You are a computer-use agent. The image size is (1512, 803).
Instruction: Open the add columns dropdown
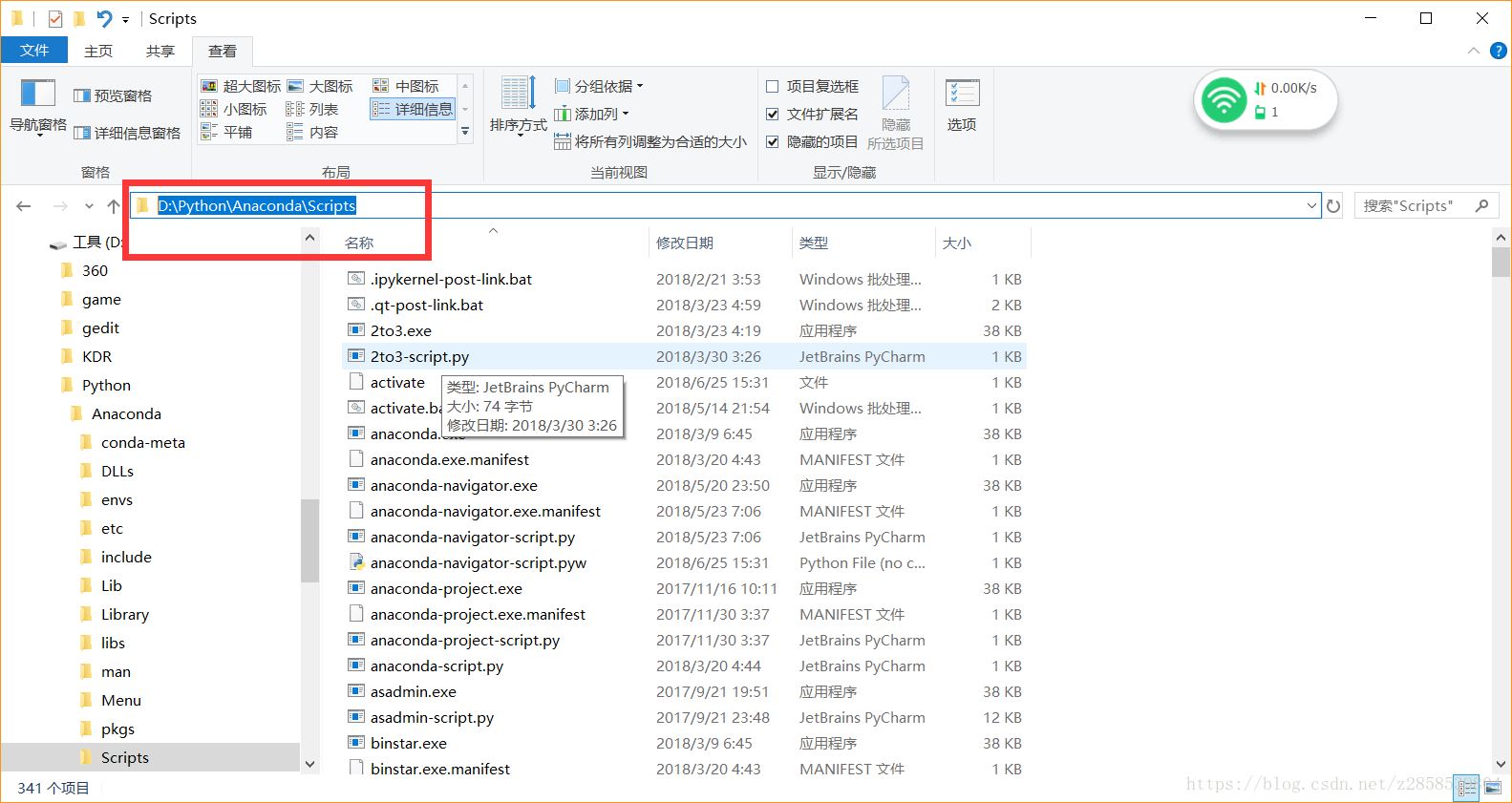(x=592, y=114)
